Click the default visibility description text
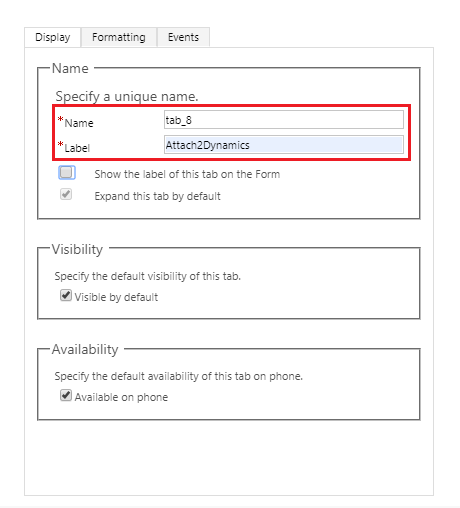Viewport: 460px width, 508px height. 148,276
